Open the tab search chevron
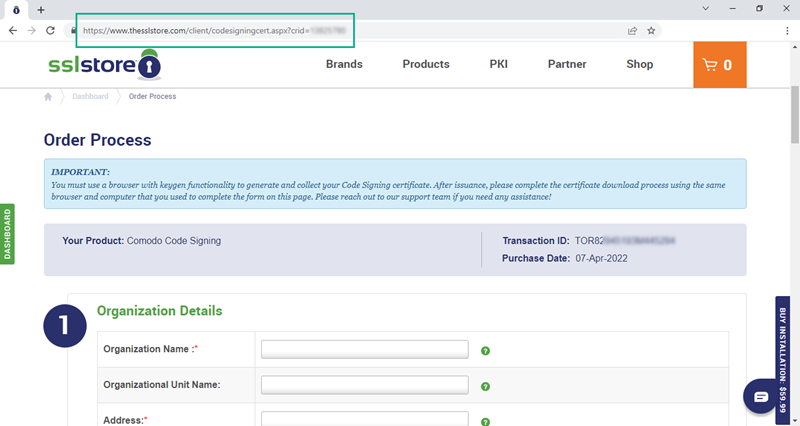Screen dimensions: 800x426 click(x=706, y=8)
